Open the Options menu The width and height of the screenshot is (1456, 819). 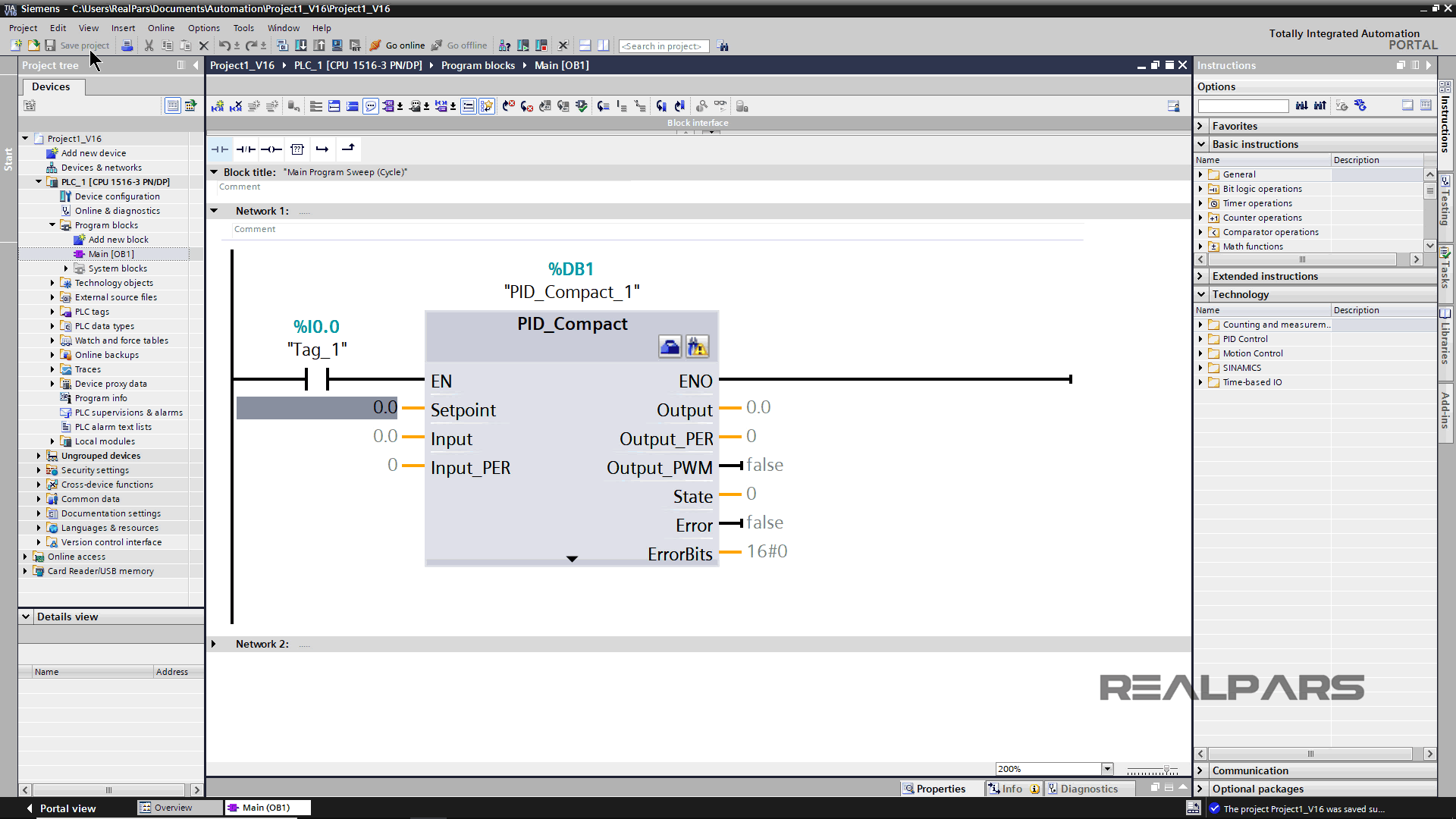(204, 28)
